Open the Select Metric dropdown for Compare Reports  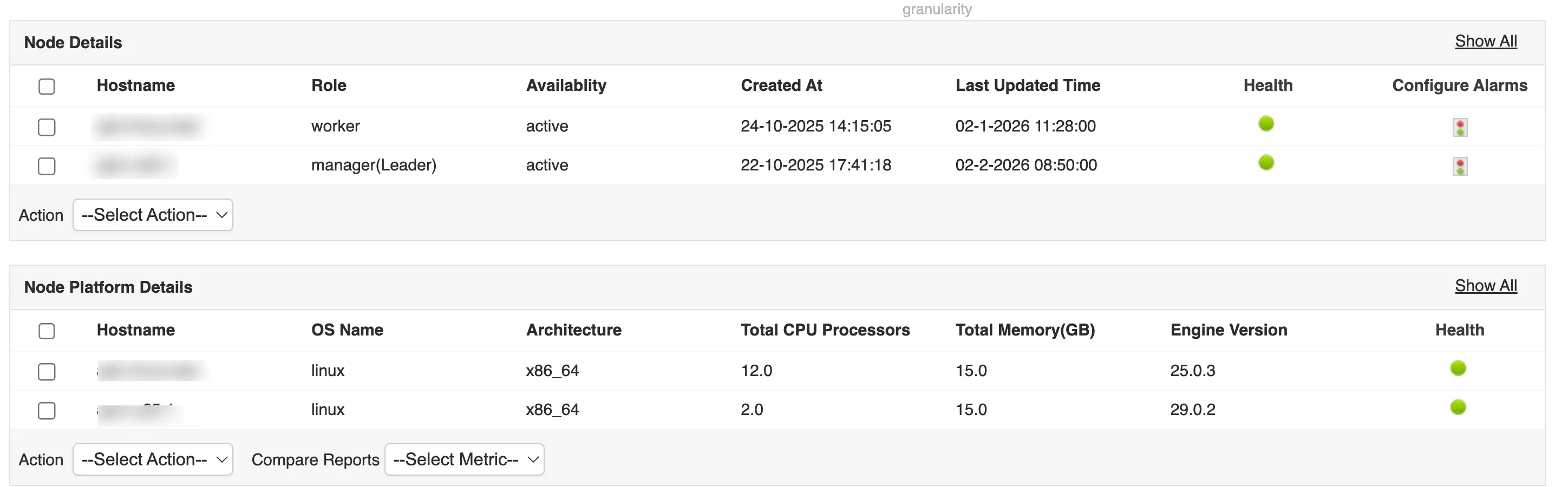[464, 459]
